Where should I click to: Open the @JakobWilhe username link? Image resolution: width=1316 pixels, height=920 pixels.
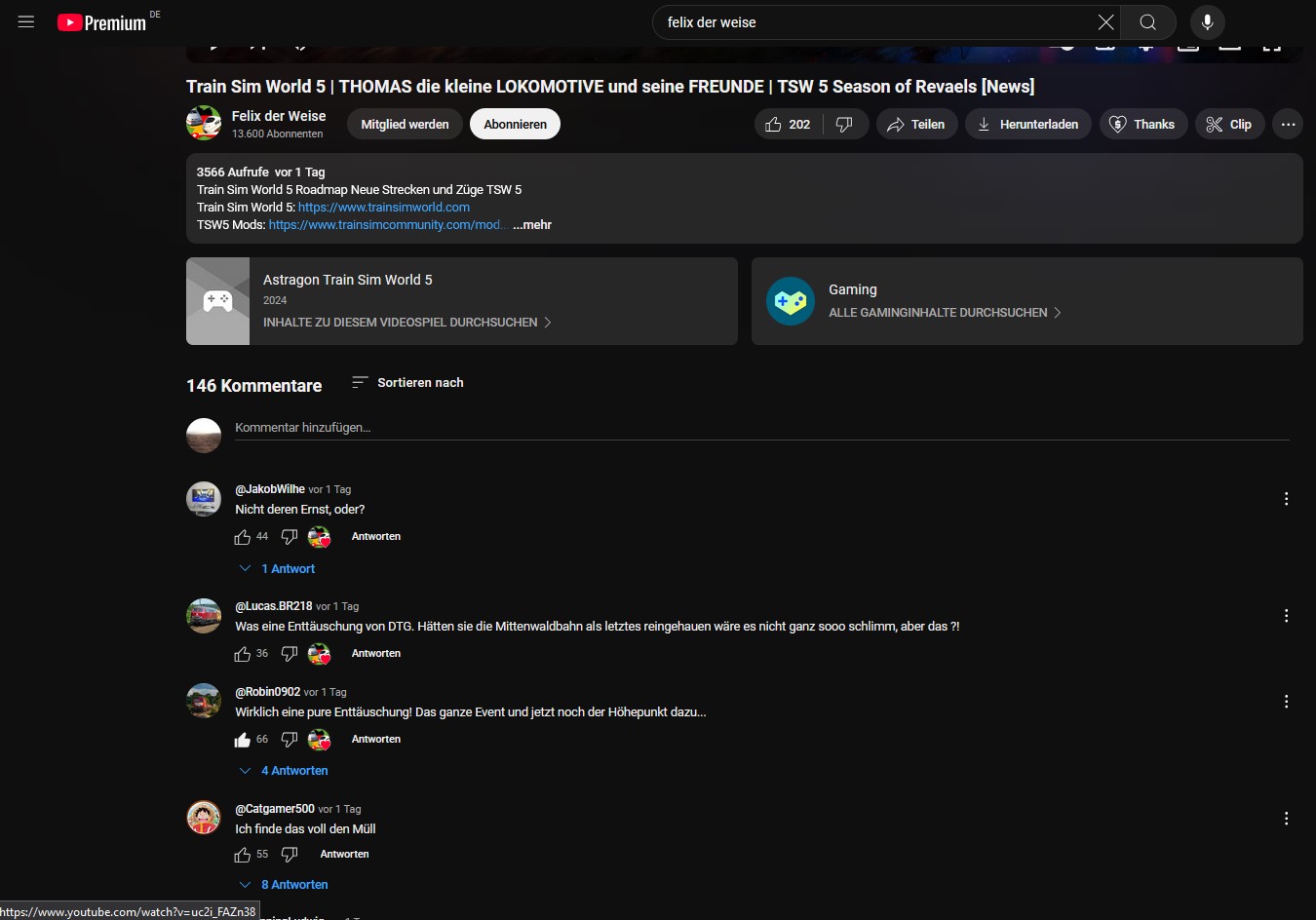pyautogui.click(x=270, y=489)
